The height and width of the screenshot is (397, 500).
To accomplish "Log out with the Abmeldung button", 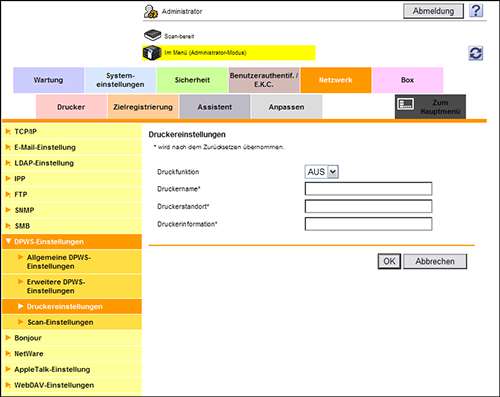I will [433, 11].
